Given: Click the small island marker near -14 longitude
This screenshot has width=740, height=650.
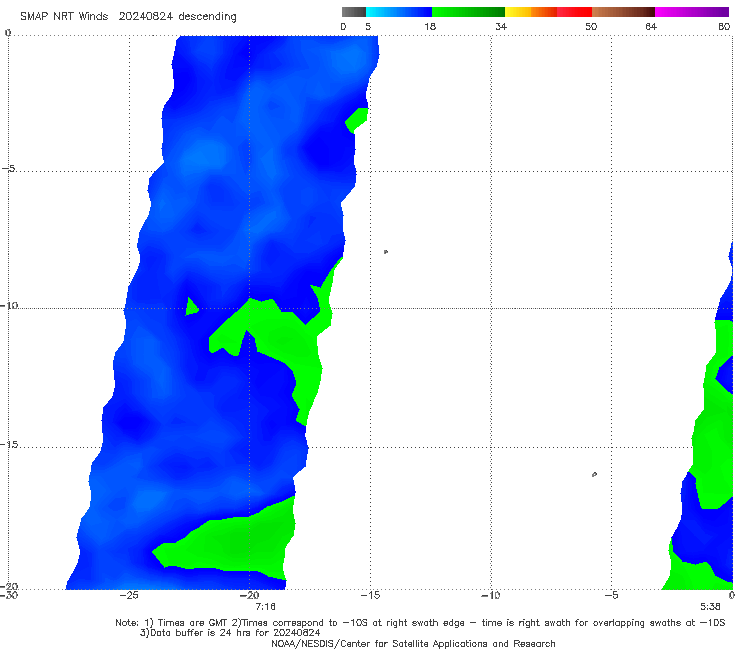Looking at the screenshot, I should 386,252.
